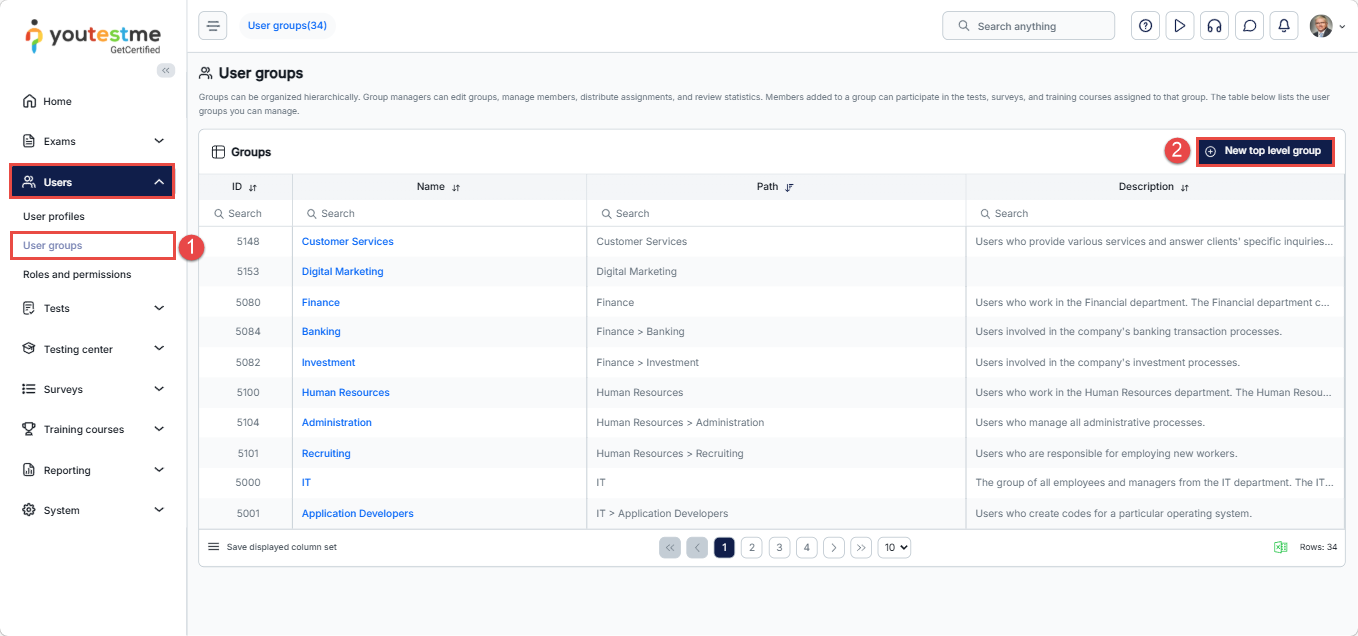This screenshot has width=1358, height=636.
Task: Open the Customer Services group link
Action: (x=347, y=241)
